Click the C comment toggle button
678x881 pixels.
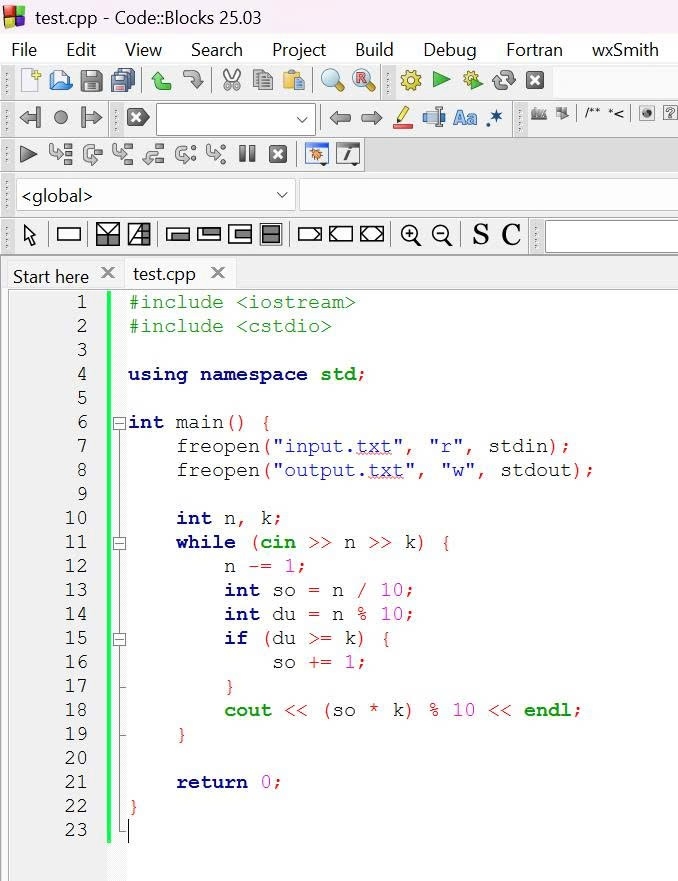511,234
